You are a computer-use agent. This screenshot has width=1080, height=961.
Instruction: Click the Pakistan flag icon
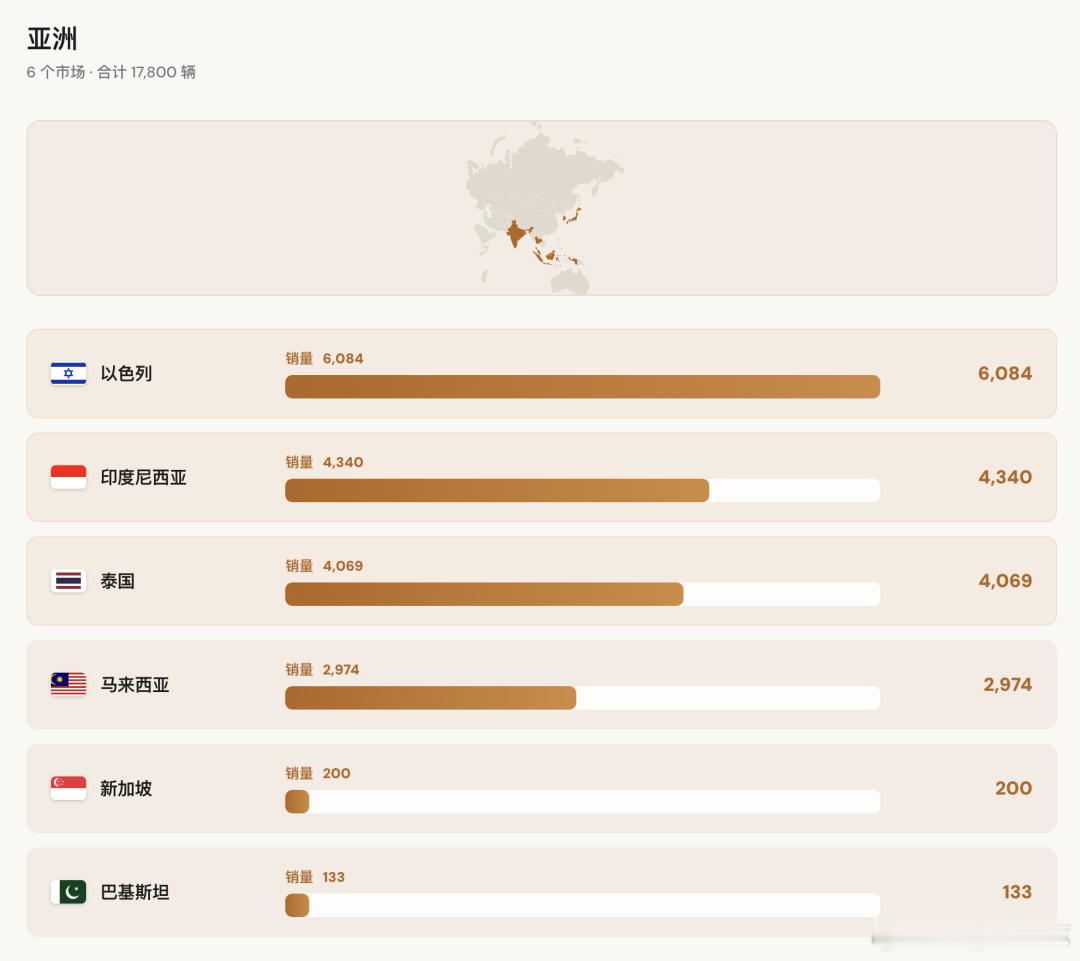(x=68, y=892)
